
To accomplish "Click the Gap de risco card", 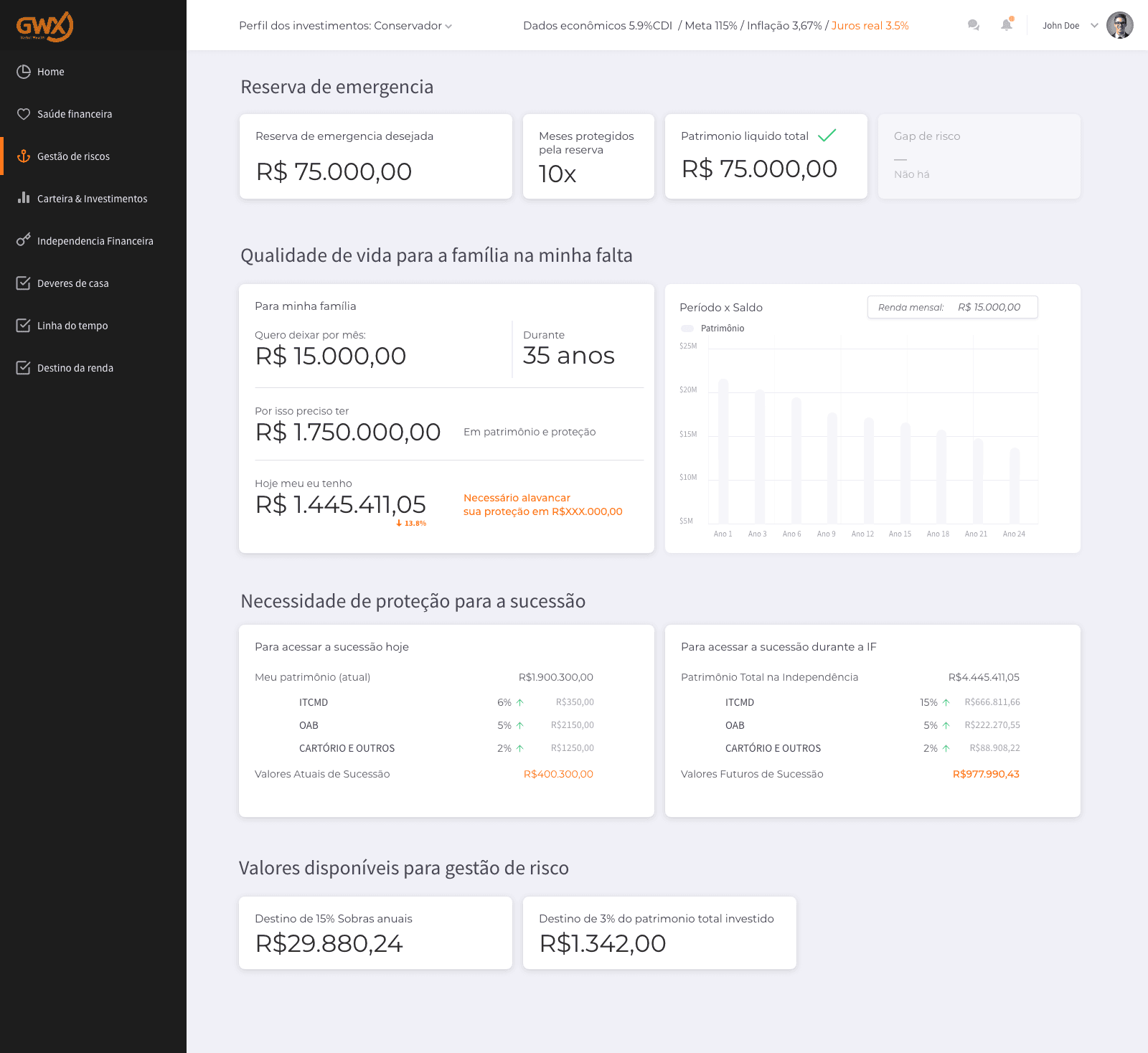I will click(979, 156).
